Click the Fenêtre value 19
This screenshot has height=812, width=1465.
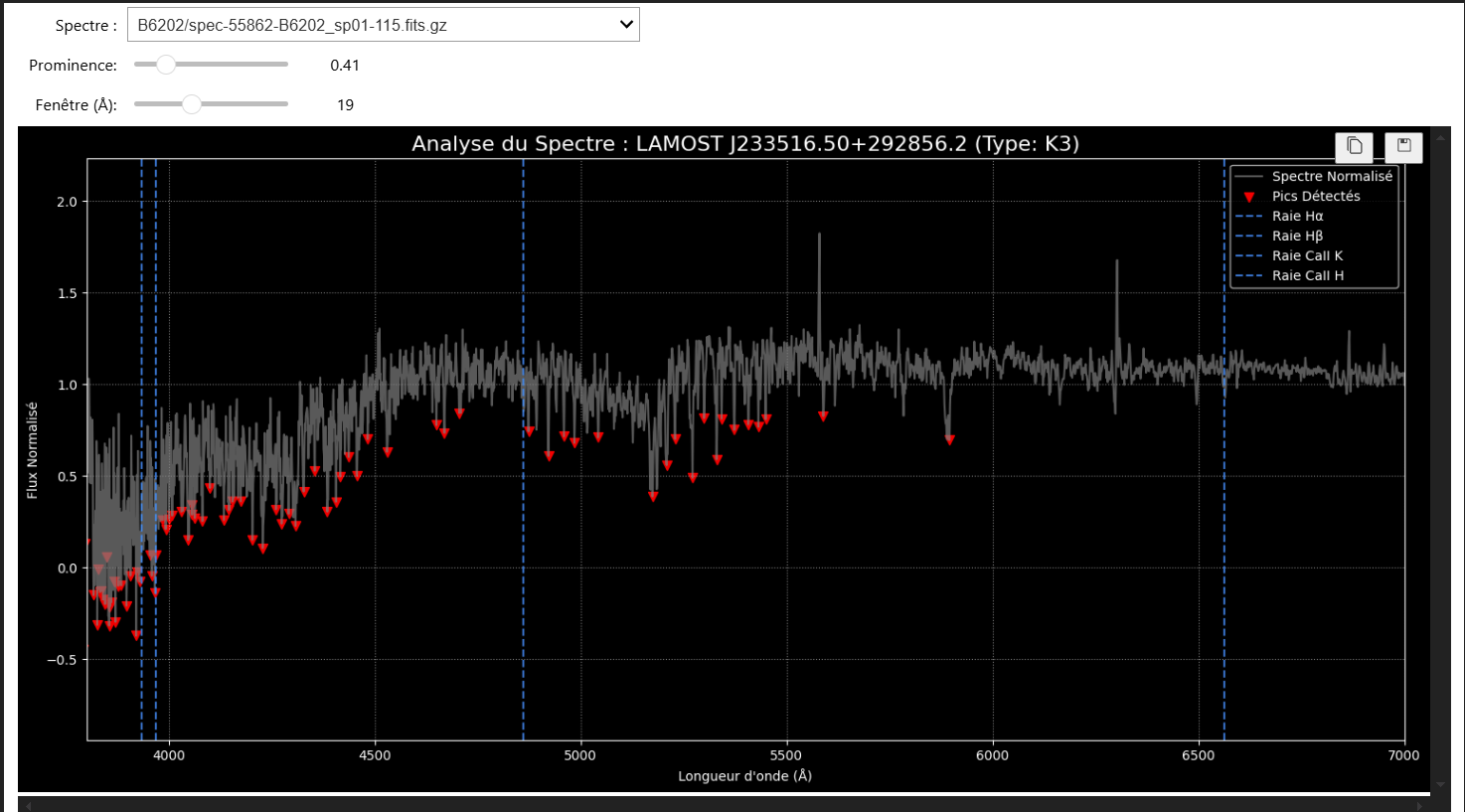click(x=345, y=105)
